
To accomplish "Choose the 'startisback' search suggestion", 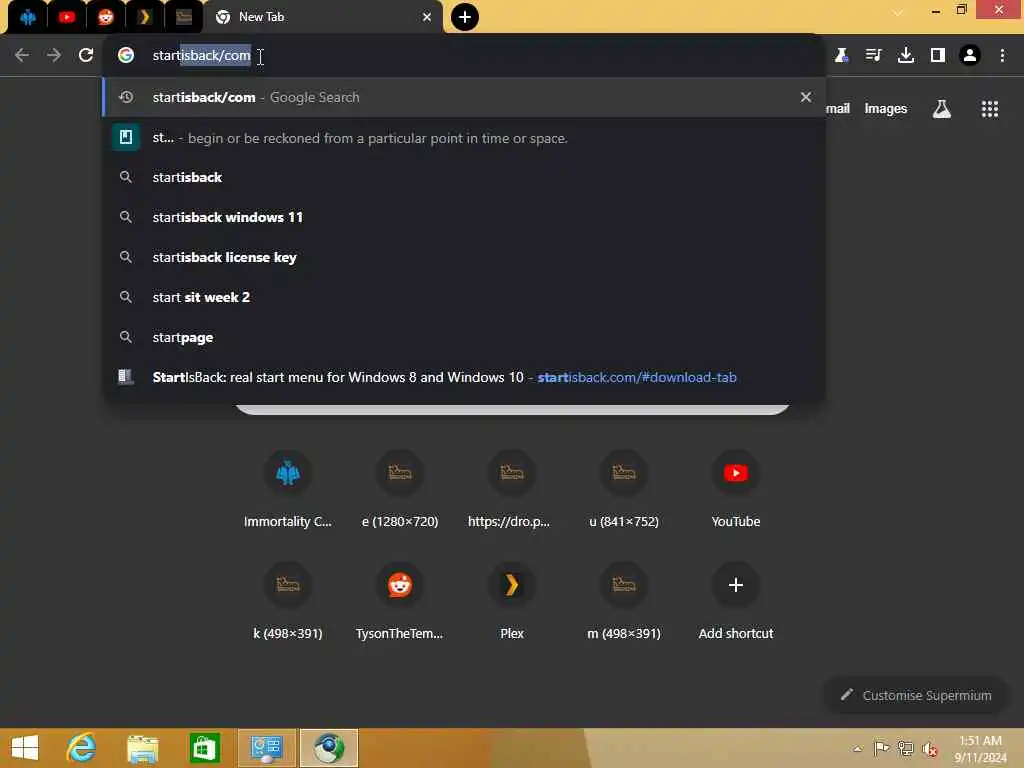I will point(464,178).
